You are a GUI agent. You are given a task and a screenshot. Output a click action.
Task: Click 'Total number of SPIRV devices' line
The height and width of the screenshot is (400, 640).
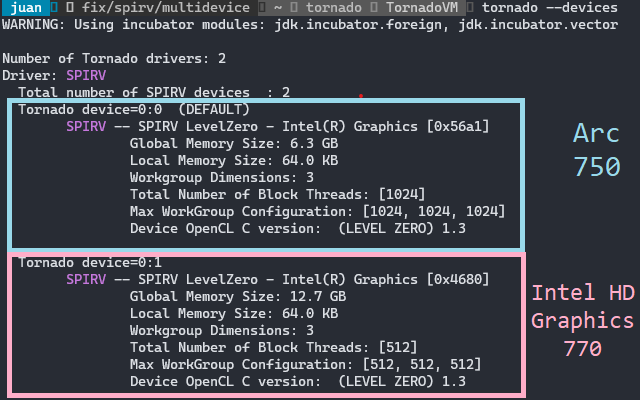click(x=154, y=92)
